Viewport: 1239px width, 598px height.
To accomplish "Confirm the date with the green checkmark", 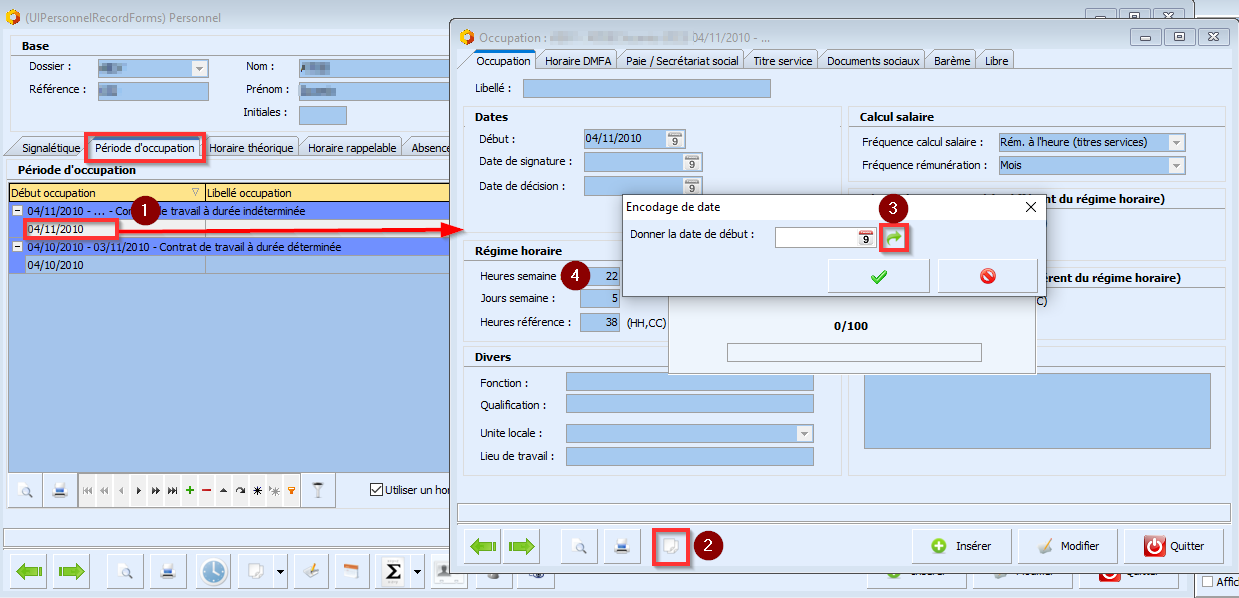I will pyautogui.click(x=878, y=276).
